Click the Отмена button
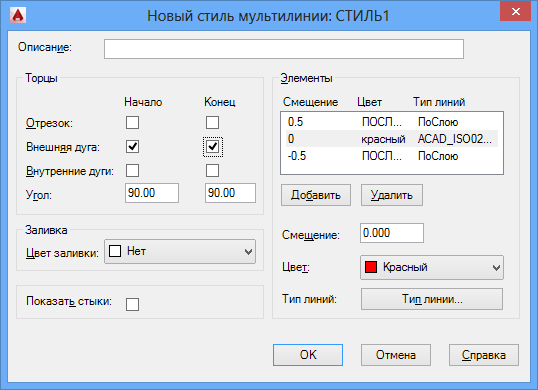This screenshot has width=538, height=390. tap(396, 355)
